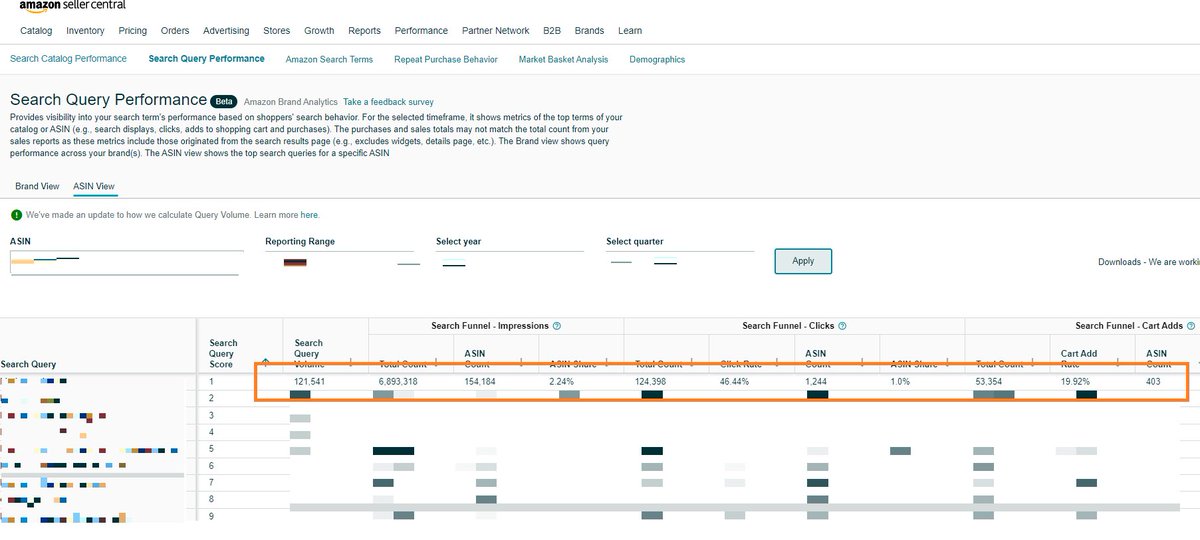1200x540 pixels.
Task: Sort by Impressions ASIN Count column
Action: (x=476, y=359)
